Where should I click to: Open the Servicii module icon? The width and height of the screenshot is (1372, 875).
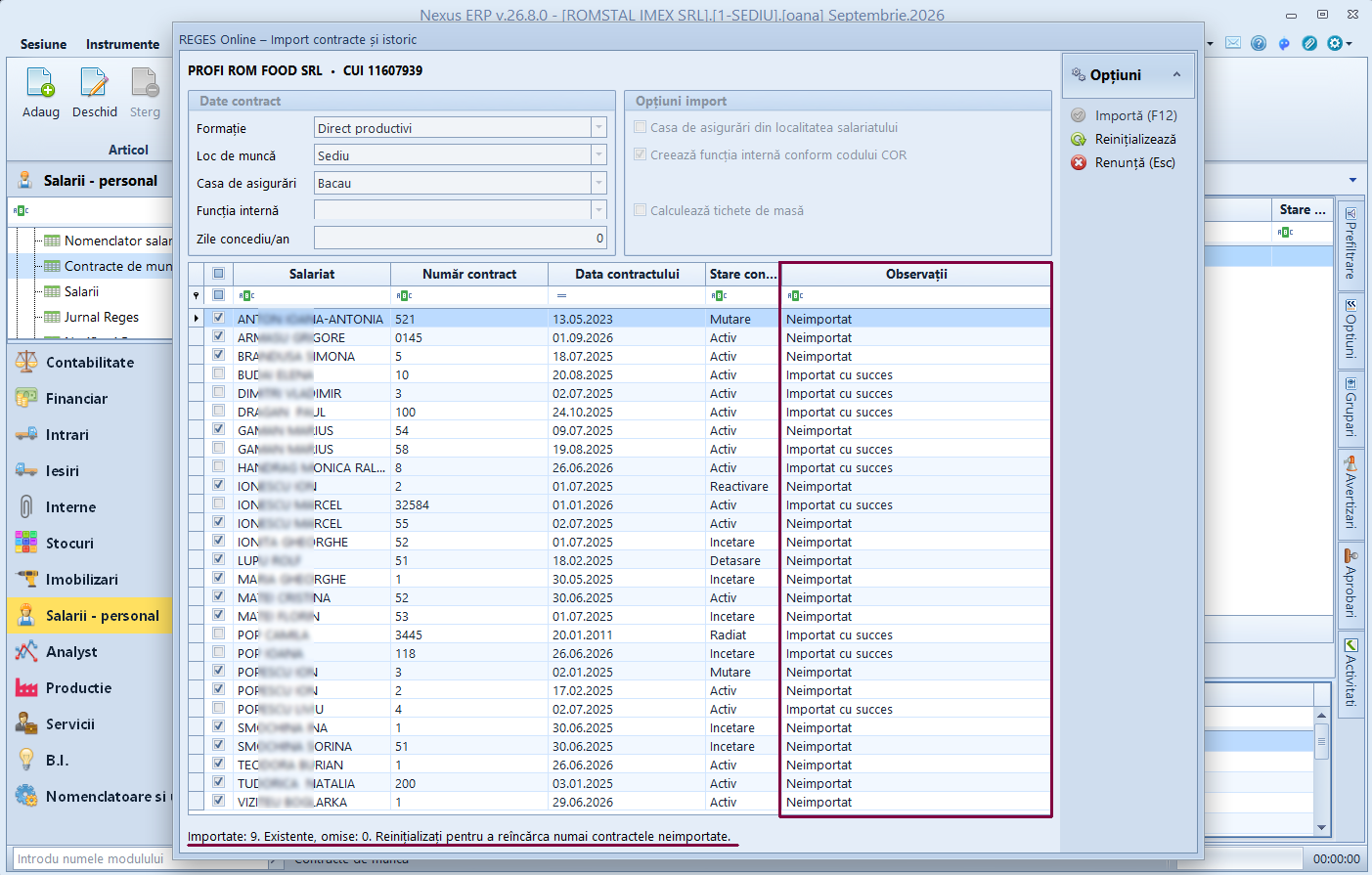pyautogui.click(x=26, y=723)
